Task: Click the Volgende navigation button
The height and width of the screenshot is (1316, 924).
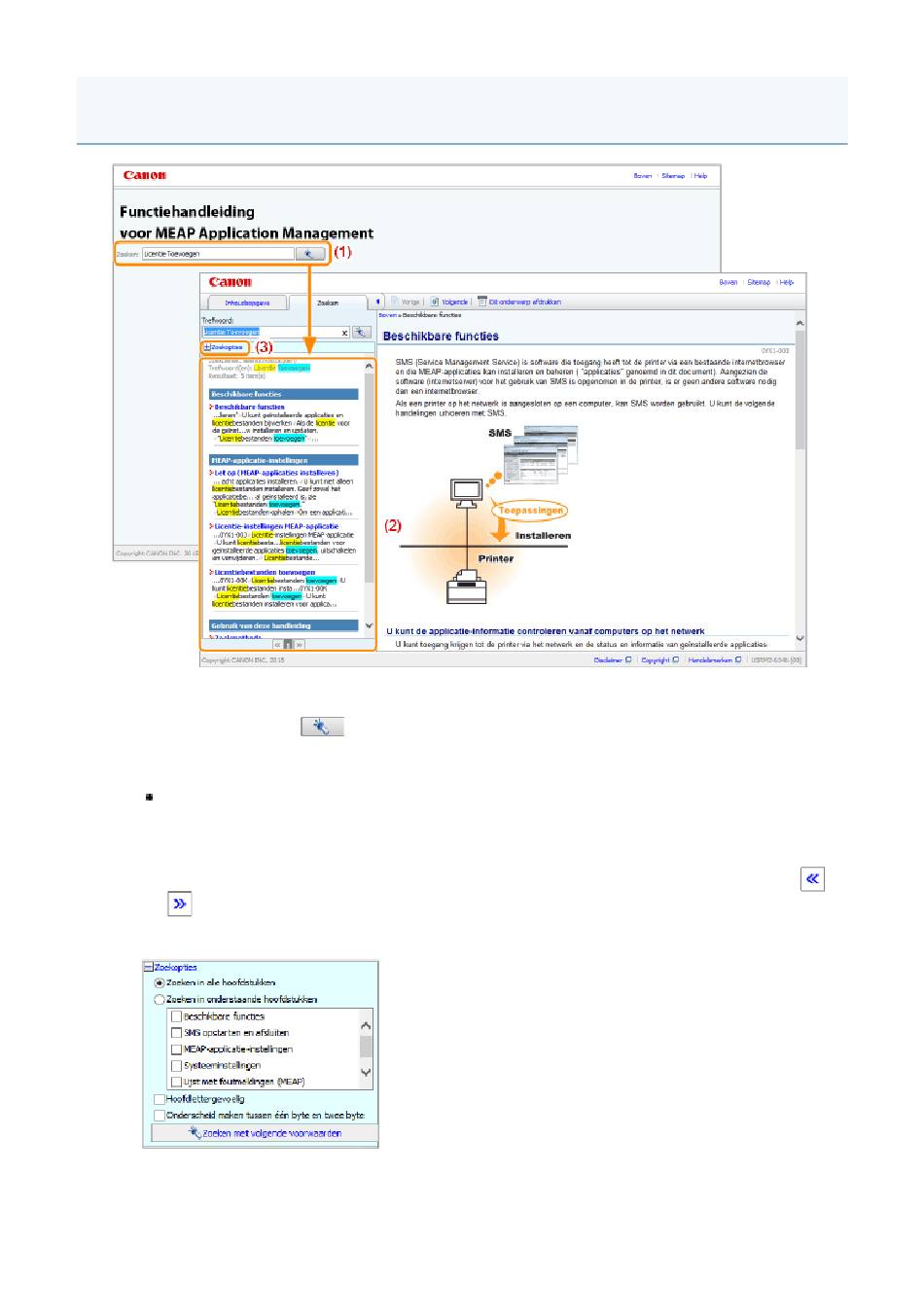Action: 449,302
